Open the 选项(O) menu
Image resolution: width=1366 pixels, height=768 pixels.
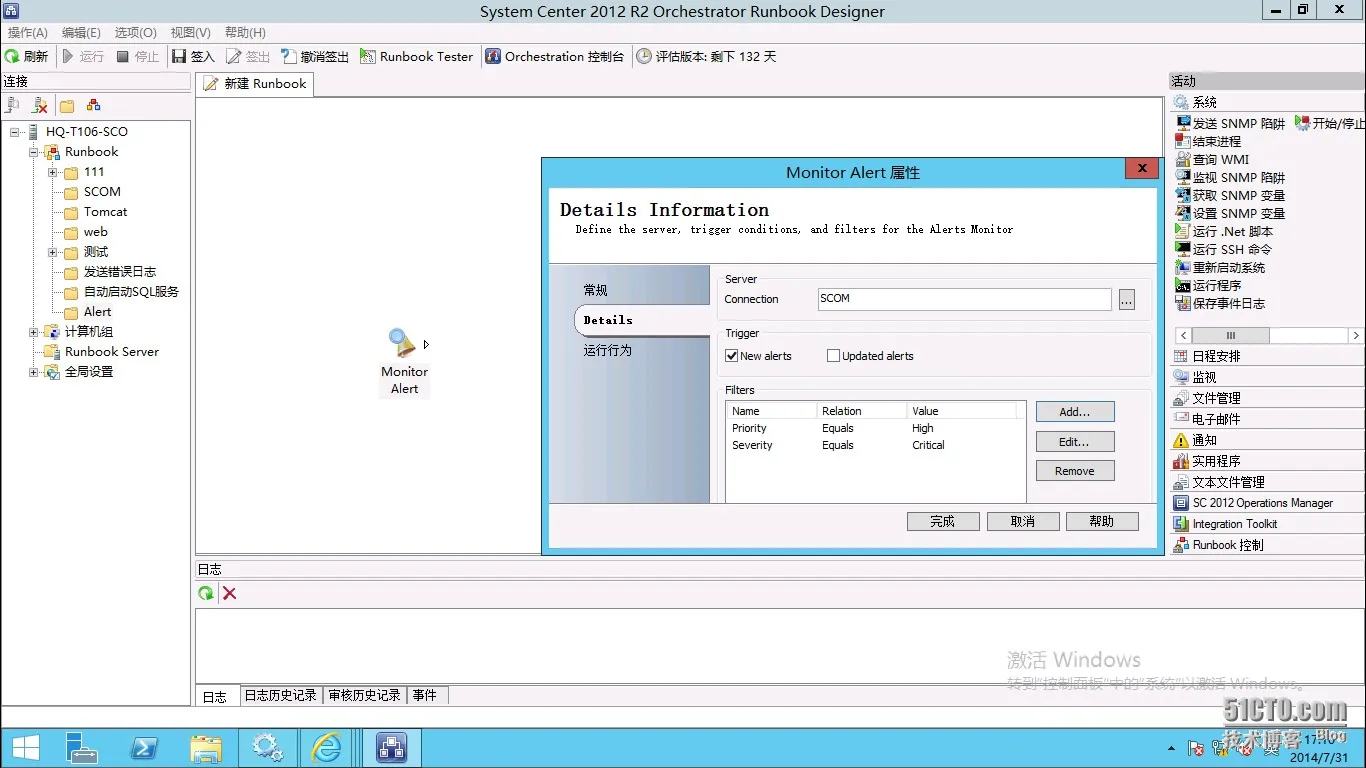(135, 33)
